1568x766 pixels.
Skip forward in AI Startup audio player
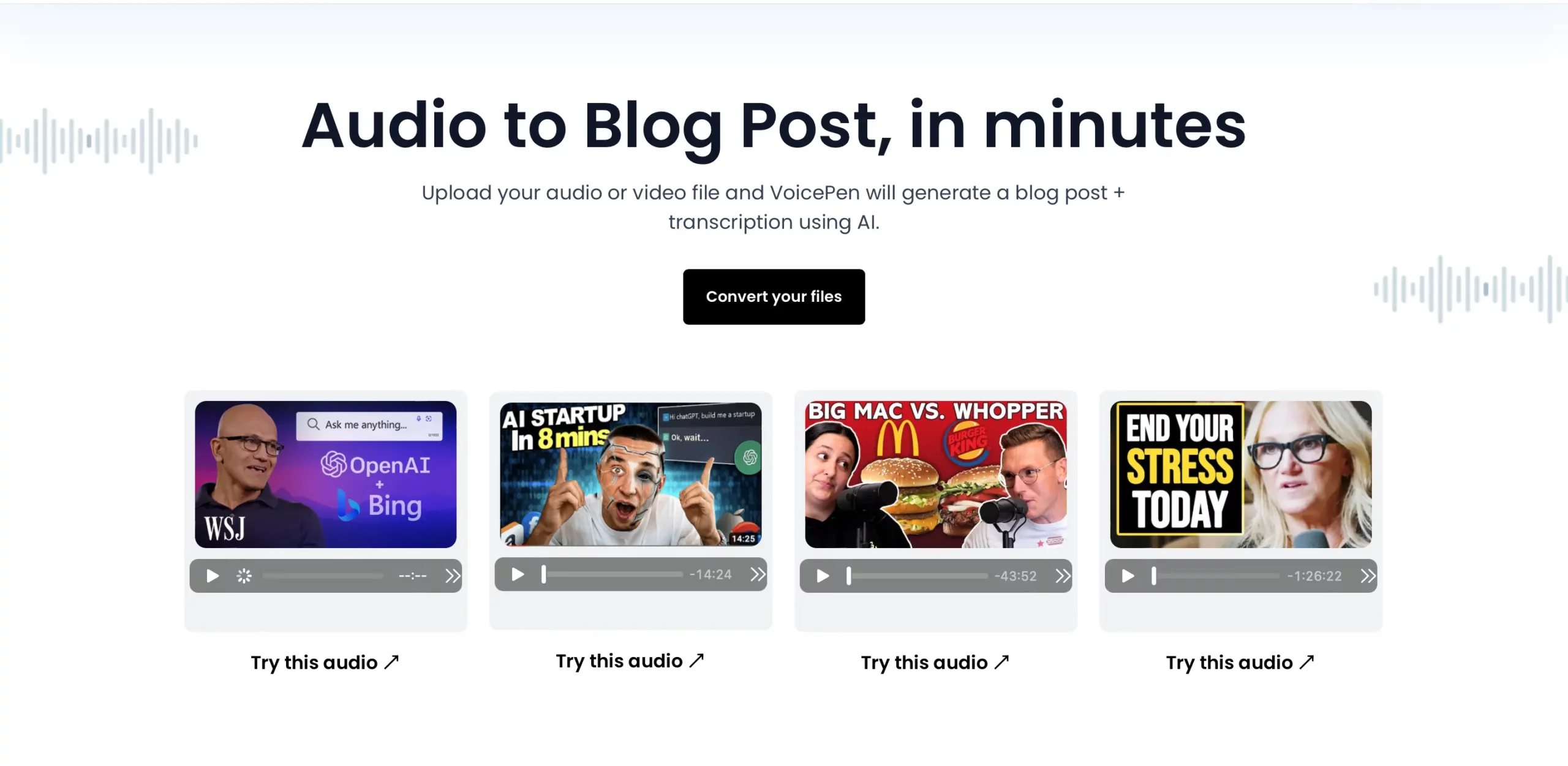(758, 574)
